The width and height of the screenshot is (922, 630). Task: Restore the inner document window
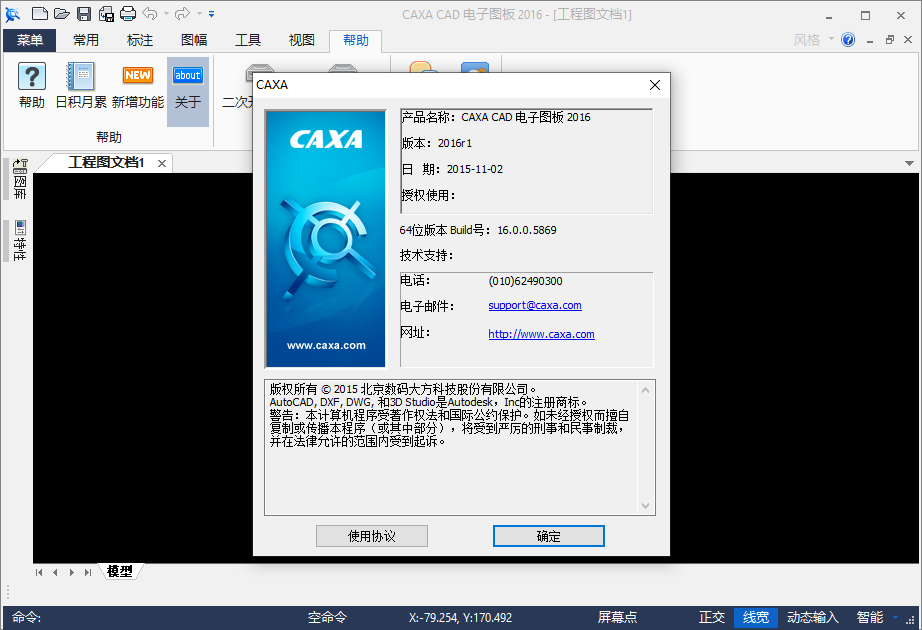pos(890,40)
